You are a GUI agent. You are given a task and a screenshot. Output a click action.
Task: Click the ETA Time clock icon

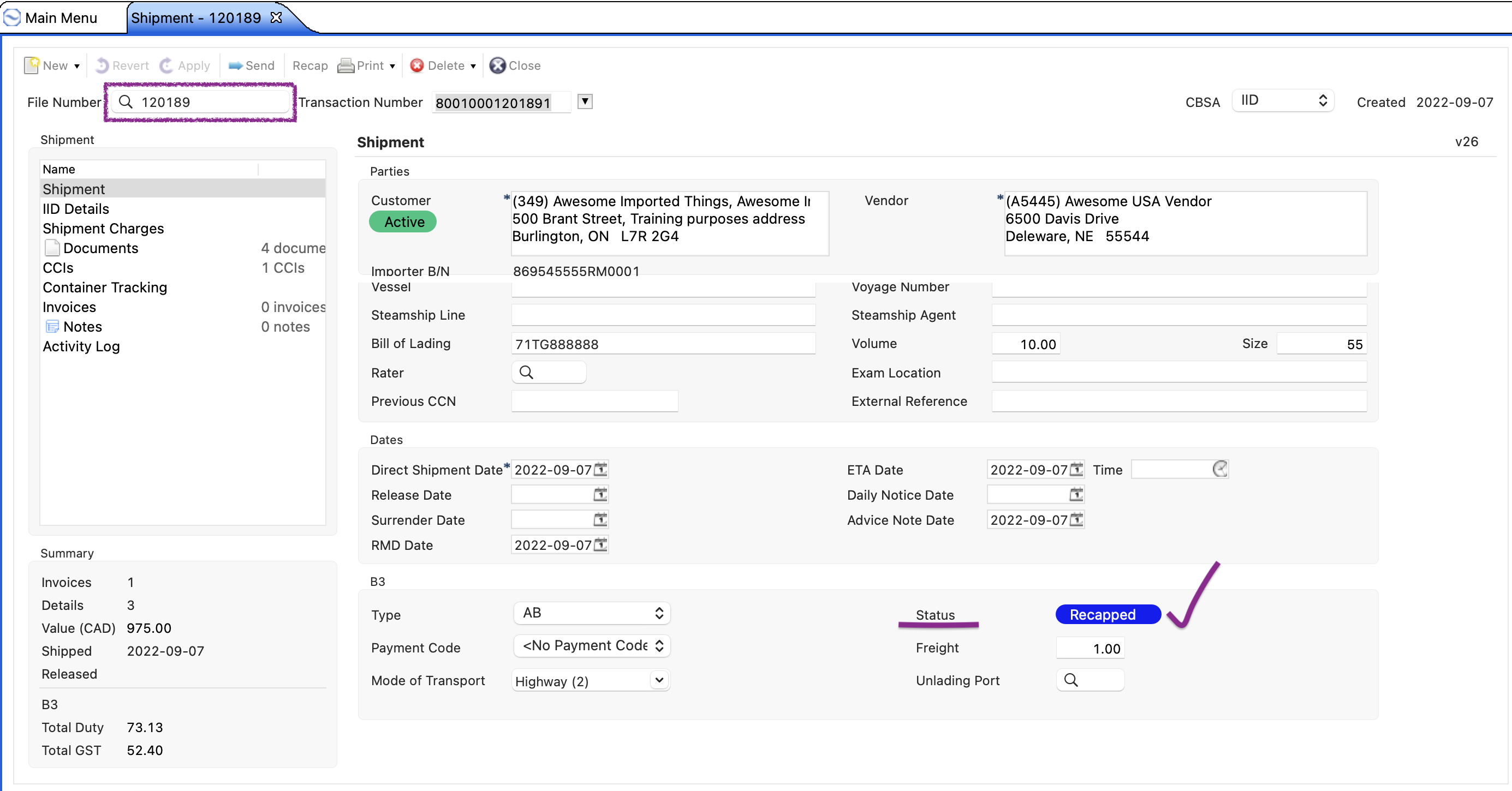pos(1219,469)
